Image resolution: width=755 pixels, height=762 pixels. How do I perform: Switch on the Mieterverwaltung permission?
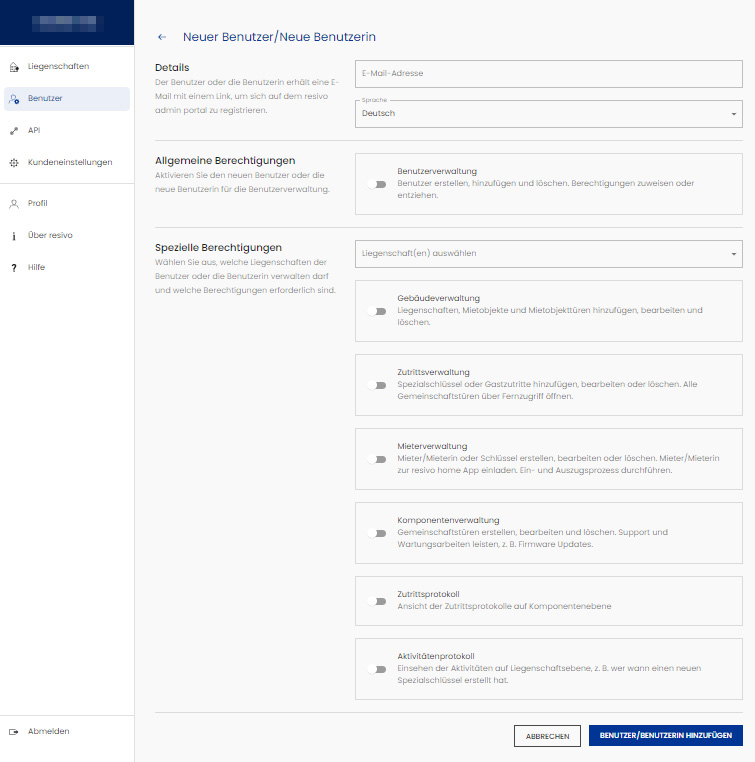coord(378,459)
